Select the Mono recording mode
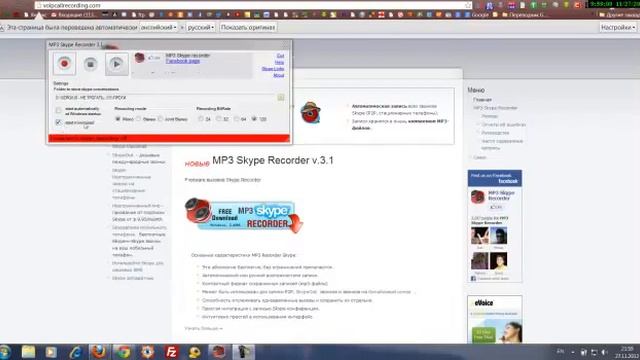 pyautogui.click(x=118, y=119)
